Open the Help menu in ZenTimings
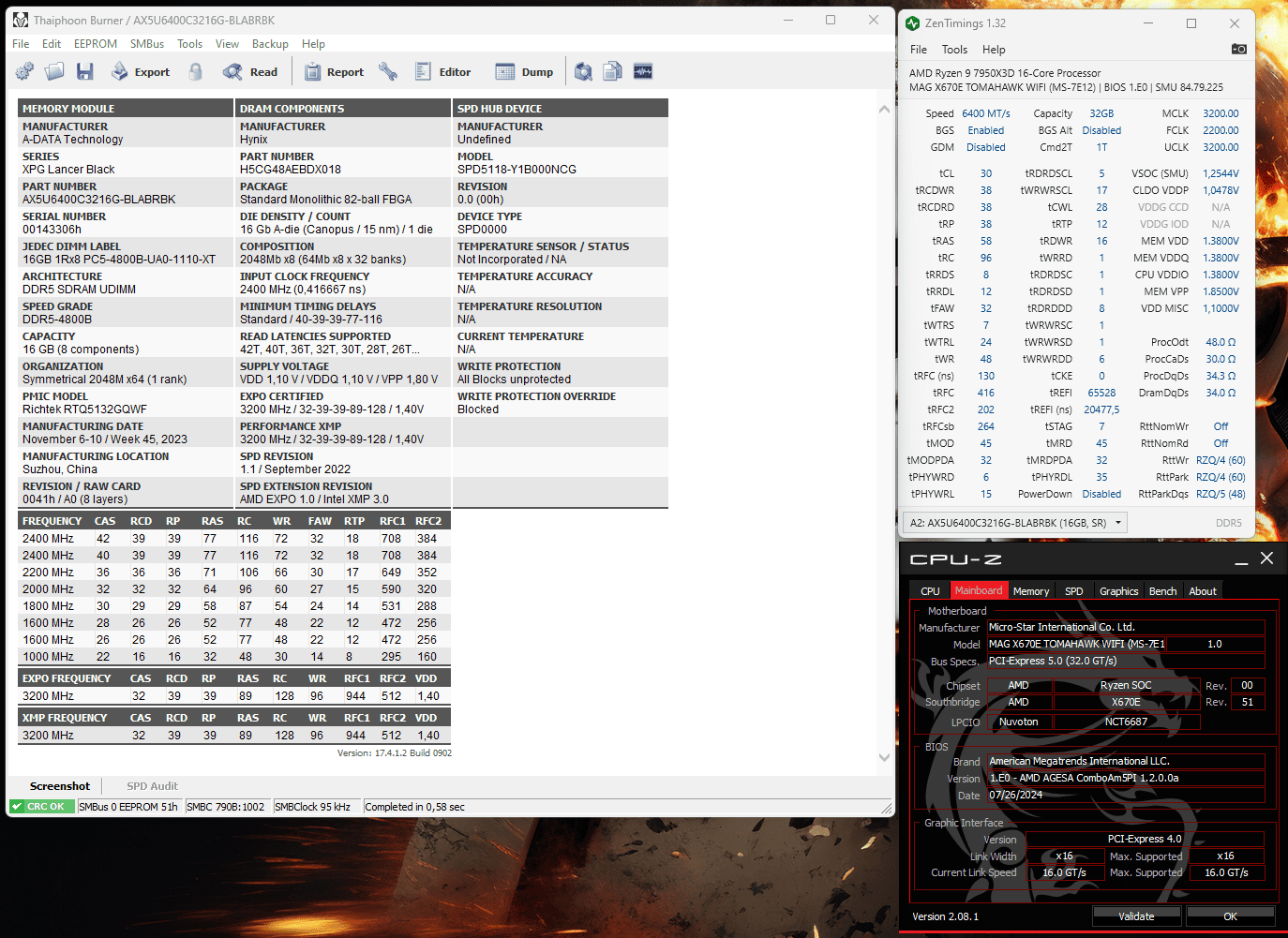1288x938 pixels. coord(994,50)
